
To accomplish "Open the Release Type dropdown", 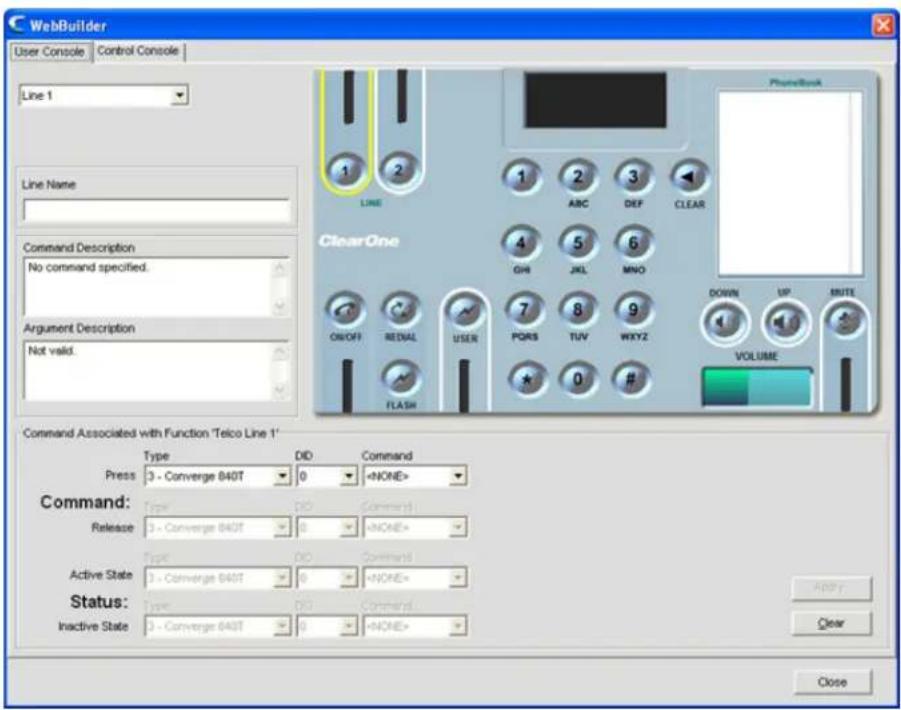I will (x=282, y=527).
